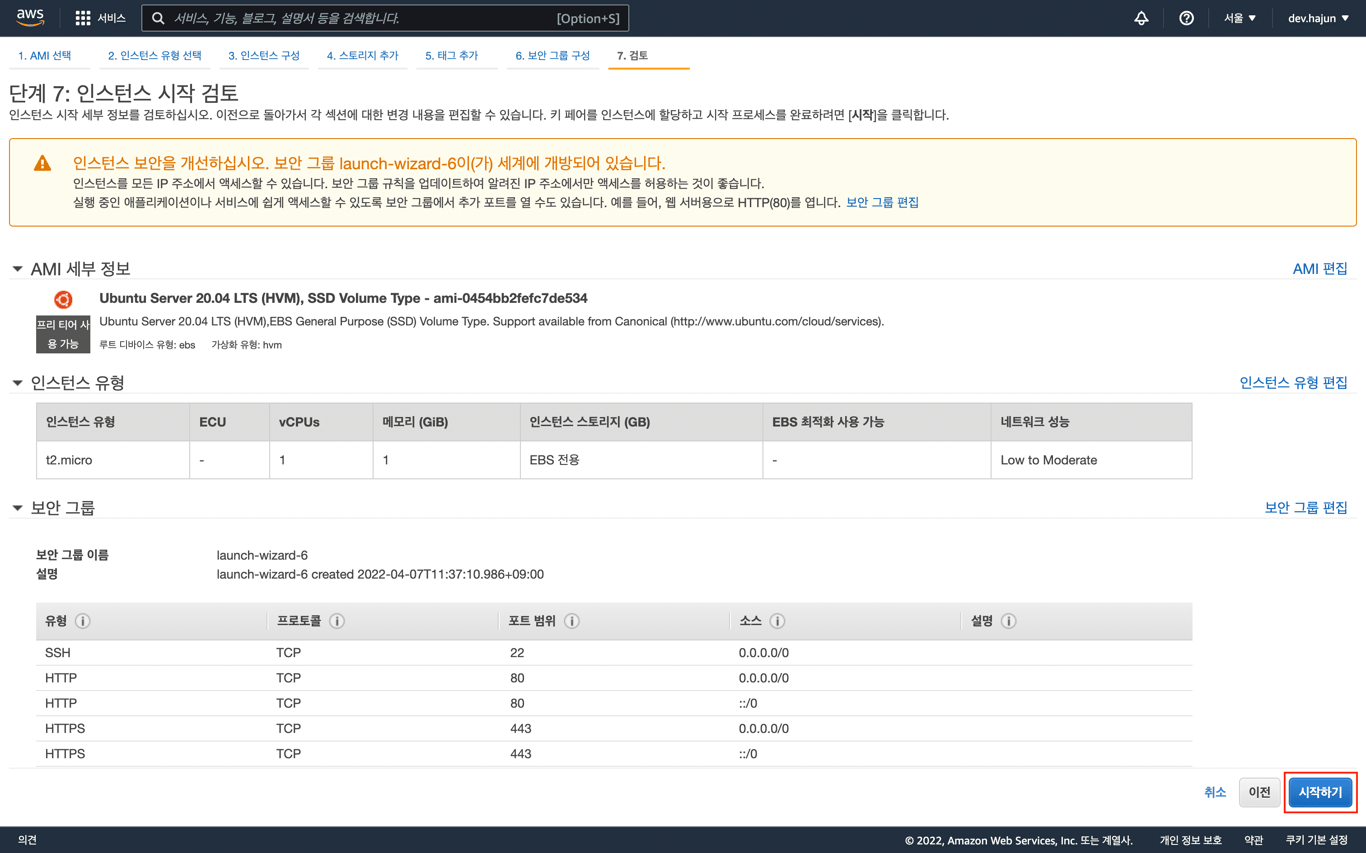Open 약관 footer link
This screenshot has height=853, width=1366.
coord(1254,840)
